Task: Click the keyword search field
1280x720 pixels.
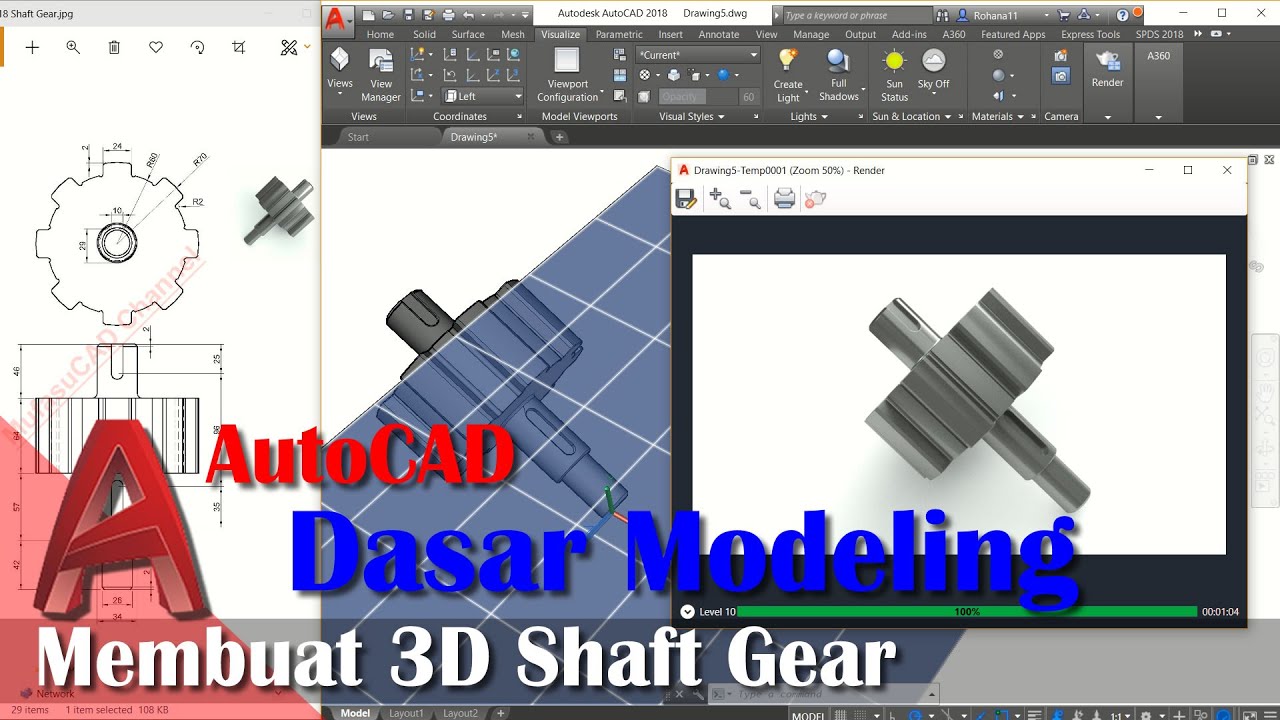Action: (856, 15)
